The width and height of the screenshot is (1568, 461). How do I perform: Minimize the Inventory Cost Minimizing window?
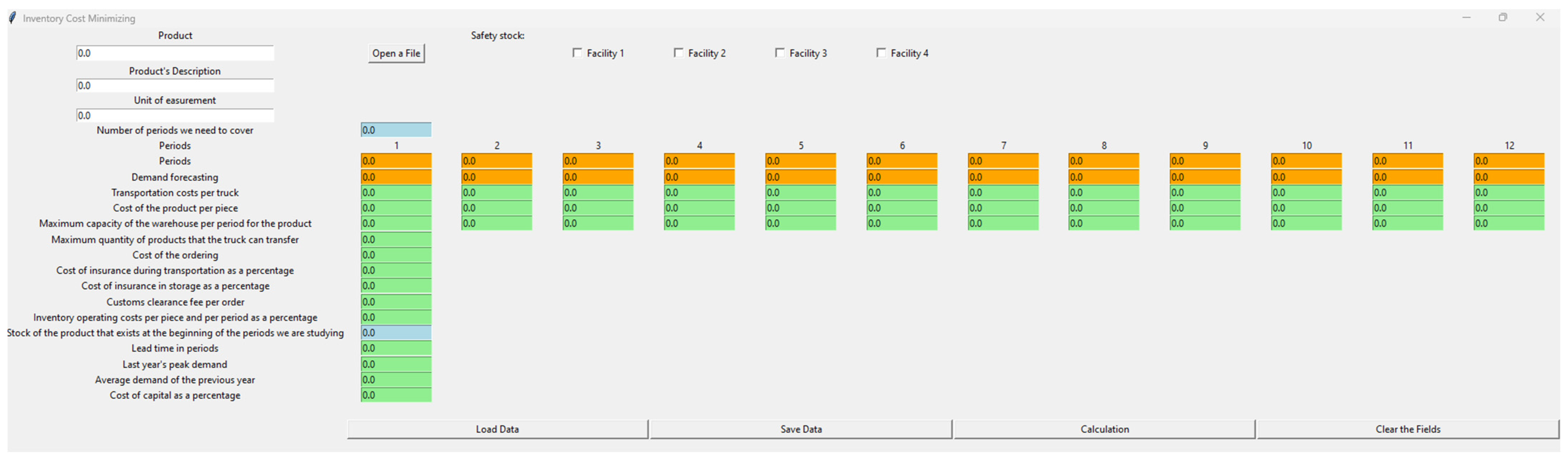tap(1467, 18)
